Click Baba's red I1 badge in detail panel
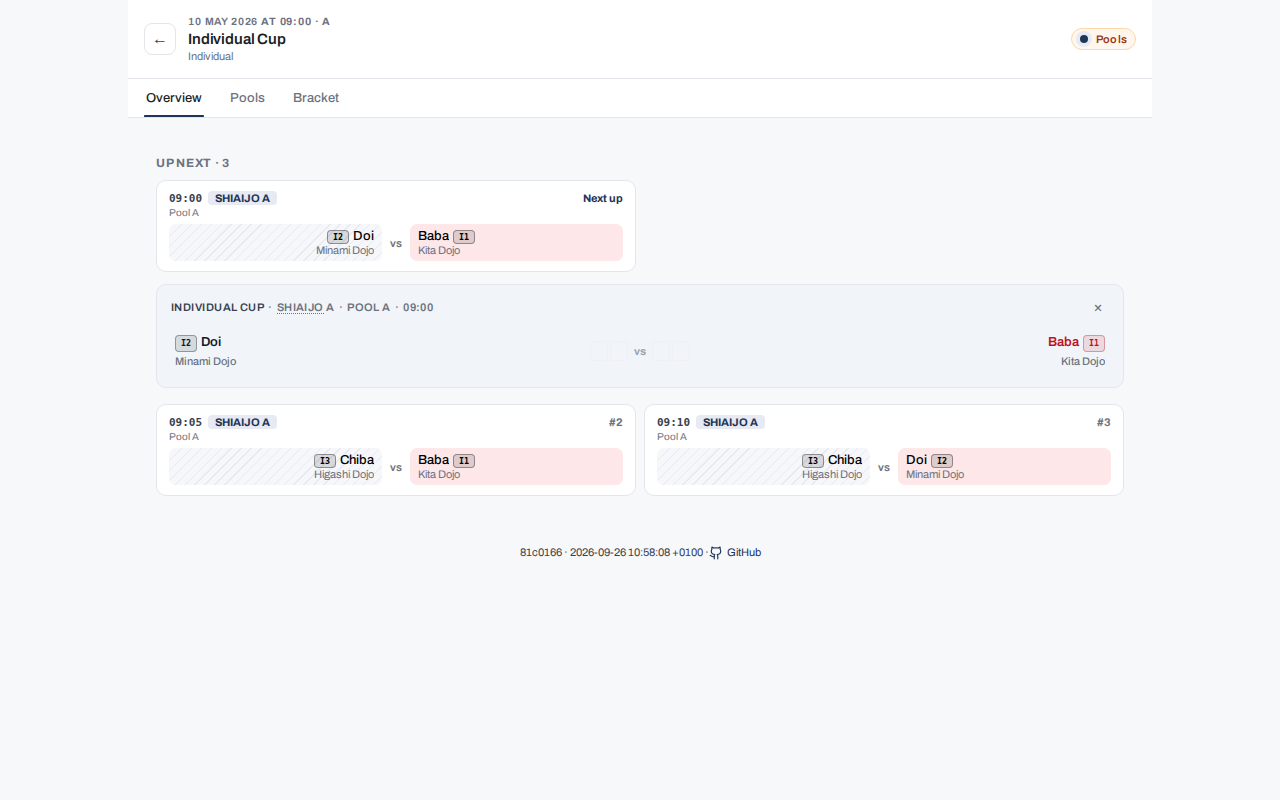Screen dimensions: 1280x800 [1094, 343]
